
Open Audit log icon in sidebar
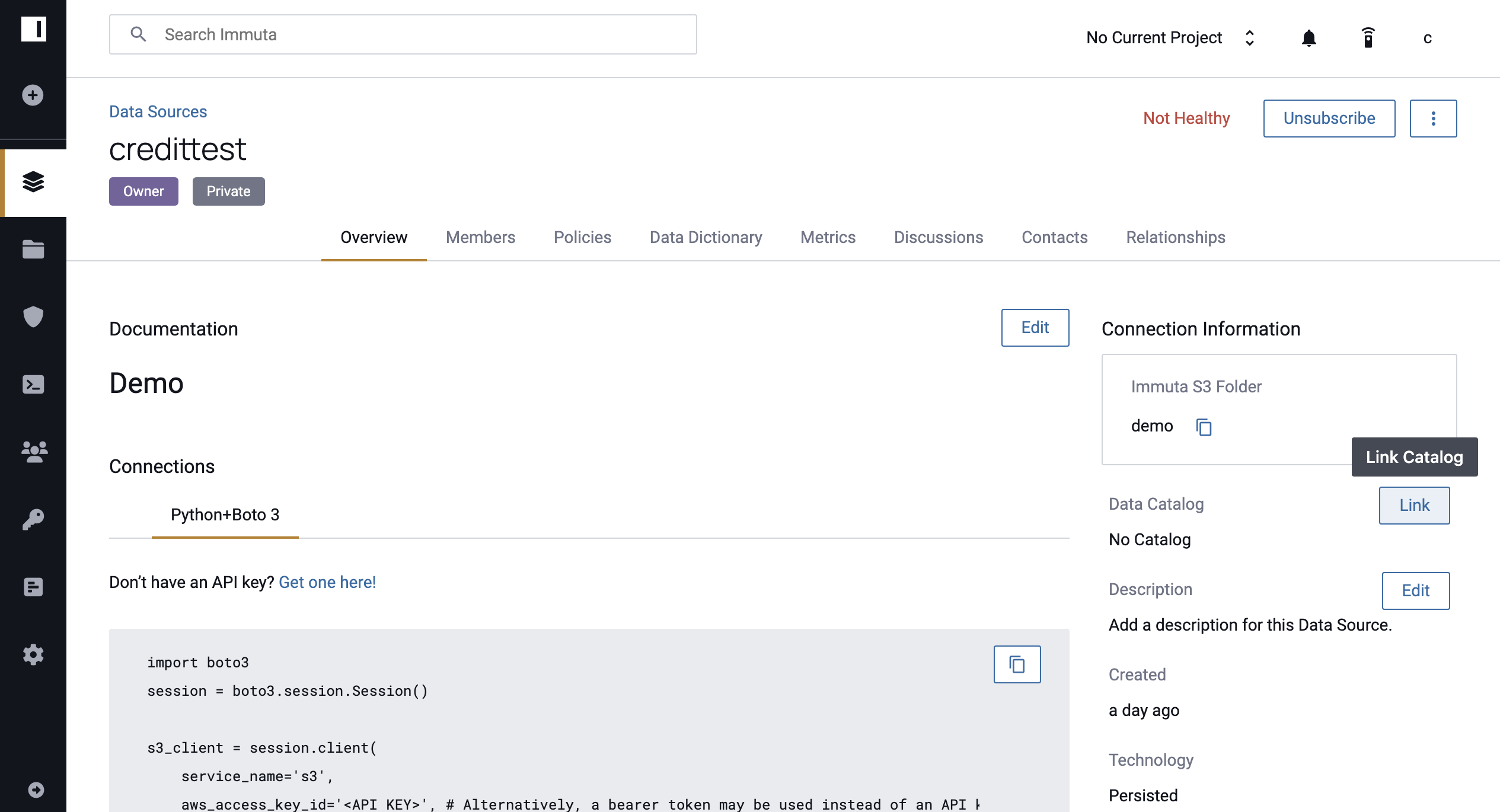tap(33, 587)
